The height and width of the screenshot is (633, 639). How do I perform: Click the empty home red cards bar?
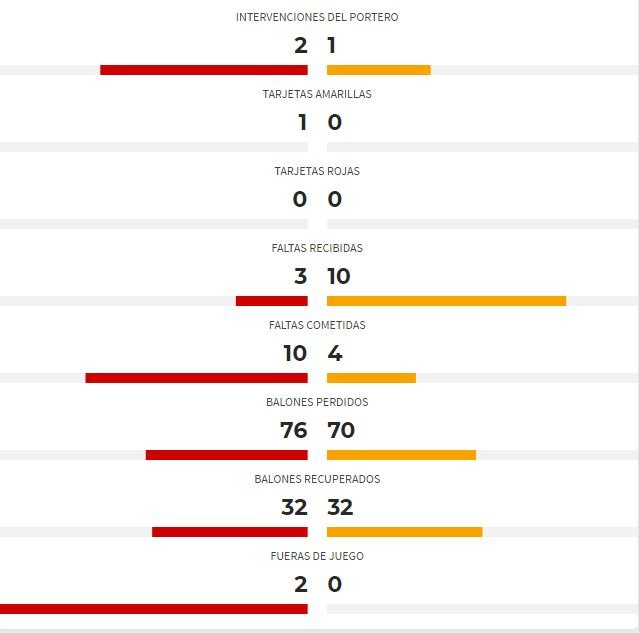154,224
